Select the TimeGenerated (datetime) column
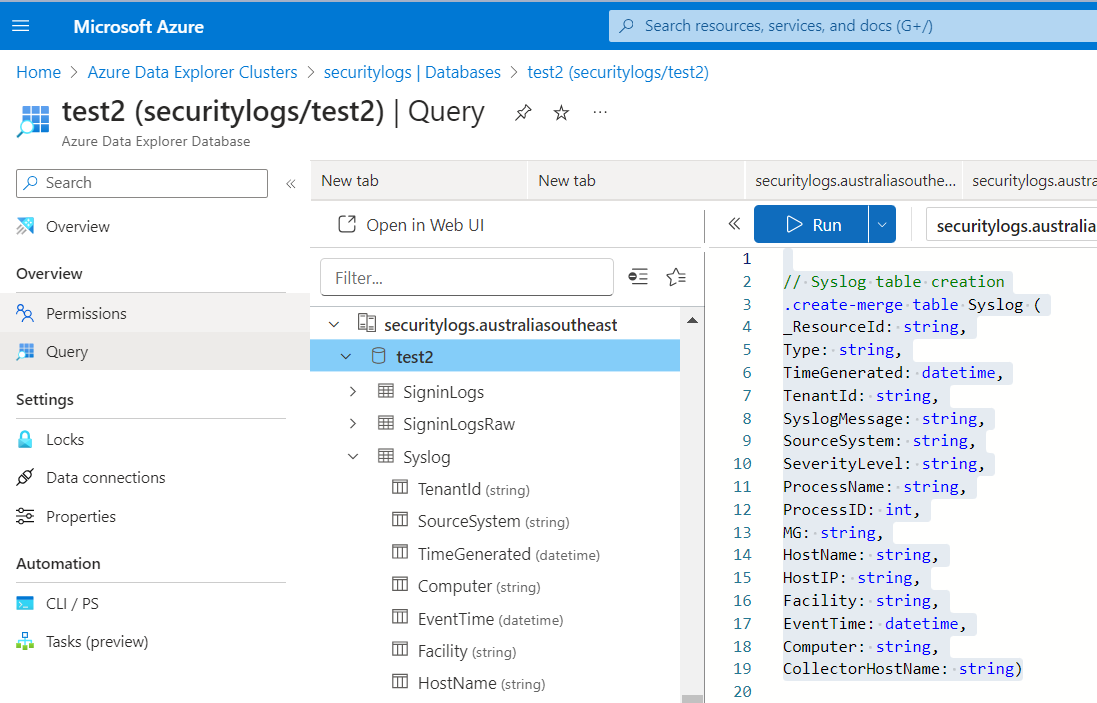The image size is (1097, 703). (x=509, y=554)
